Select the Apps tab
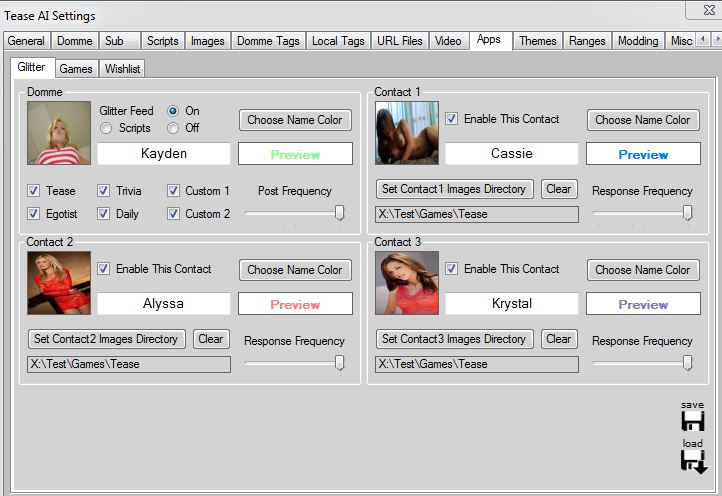Viewport: 722px width, 496px height. coord(489,40)
